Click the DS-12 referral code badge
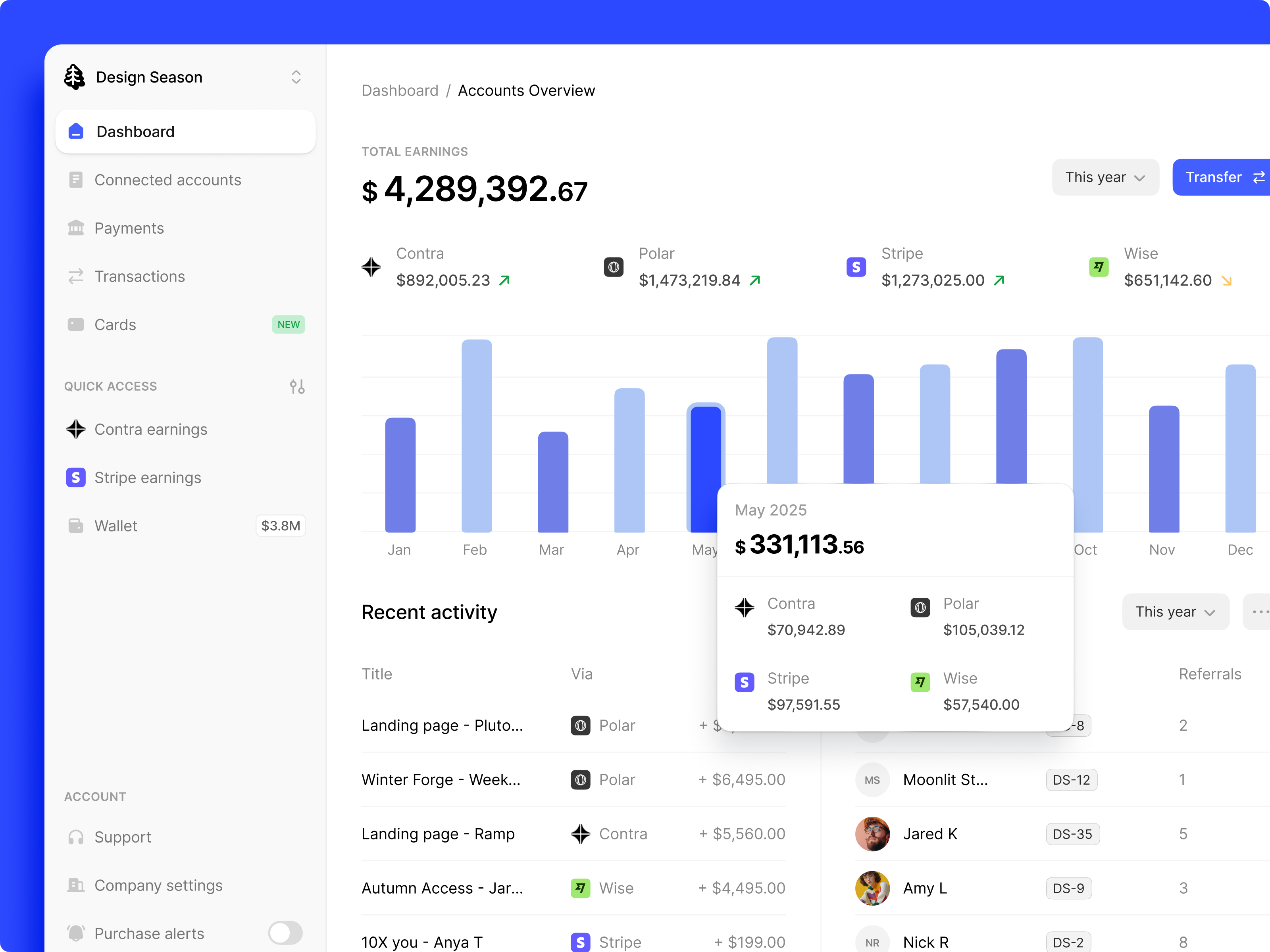 click(x=1071, y=780)
